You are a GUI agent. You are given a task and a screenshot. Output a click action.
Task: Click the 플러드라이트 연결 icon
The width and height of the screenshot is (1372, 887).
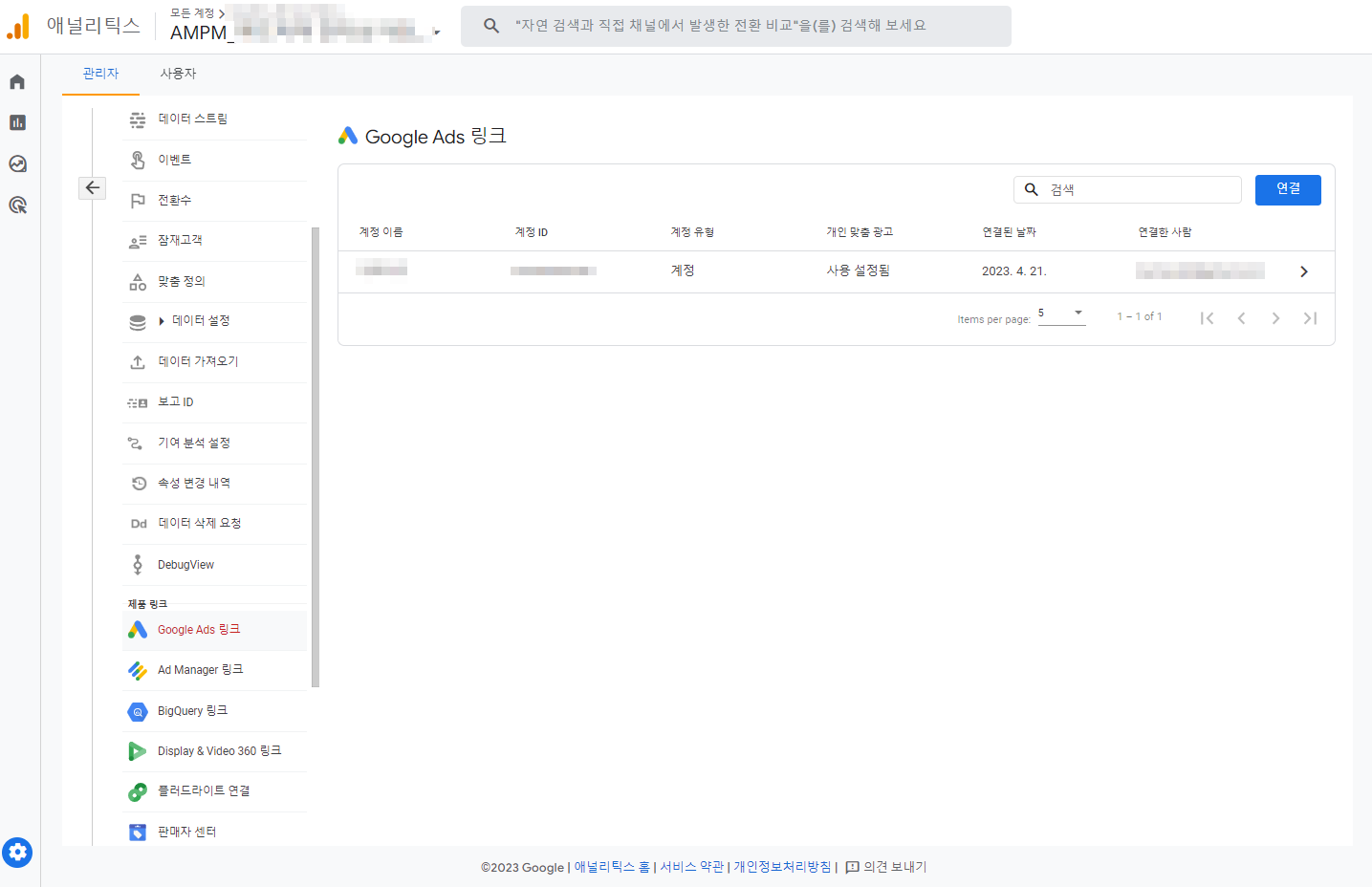click(x=138, y=791)
